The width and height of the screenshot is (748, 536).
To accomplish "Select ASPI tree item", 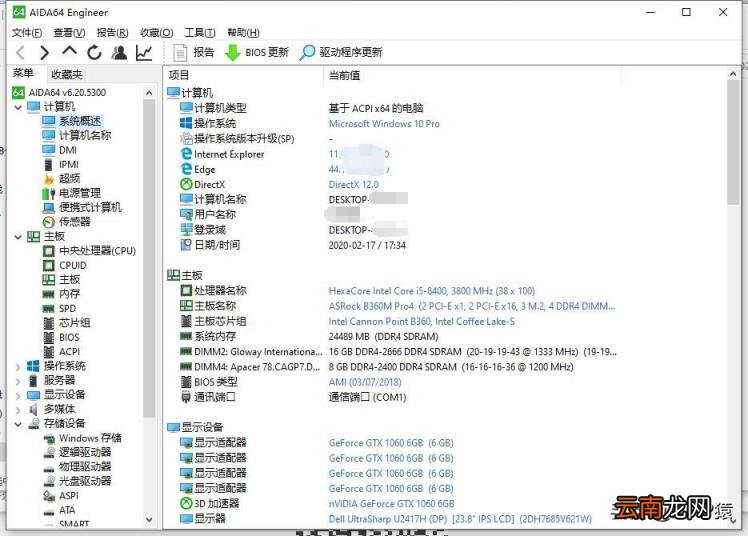I will pos(61,496).
